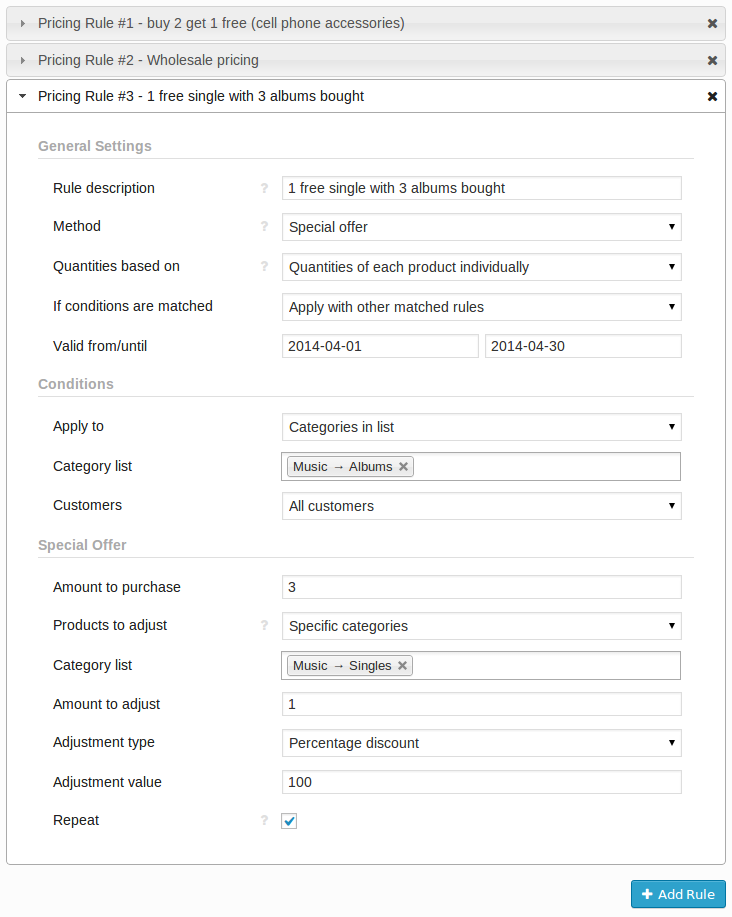Viewport: 732px width, 917px height.
Task: Click the Add Rule button
Action: coord(678,894)
